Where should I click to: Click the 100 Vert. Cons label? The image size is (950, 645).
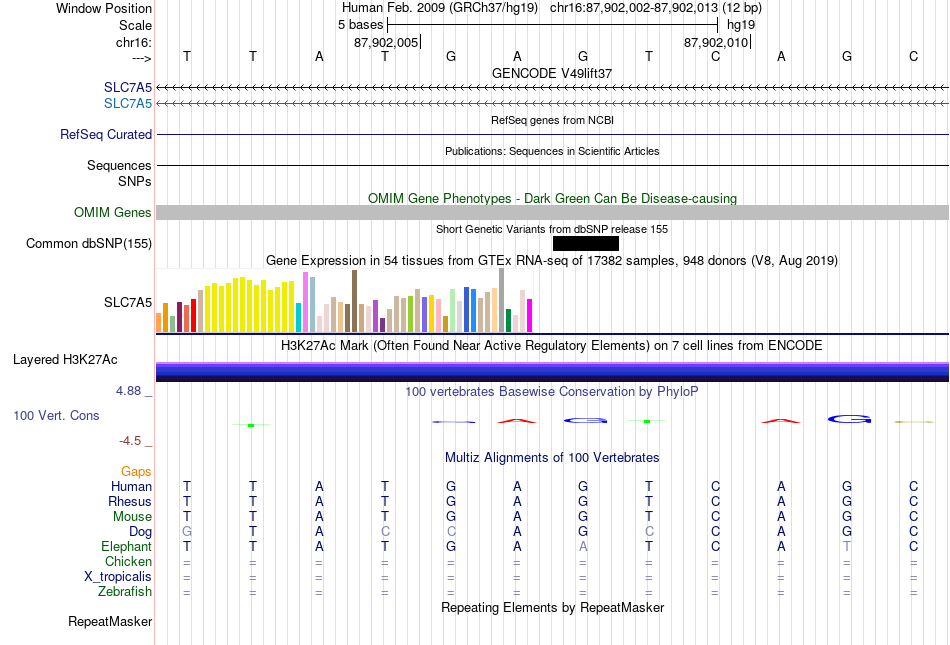(56, 415)
